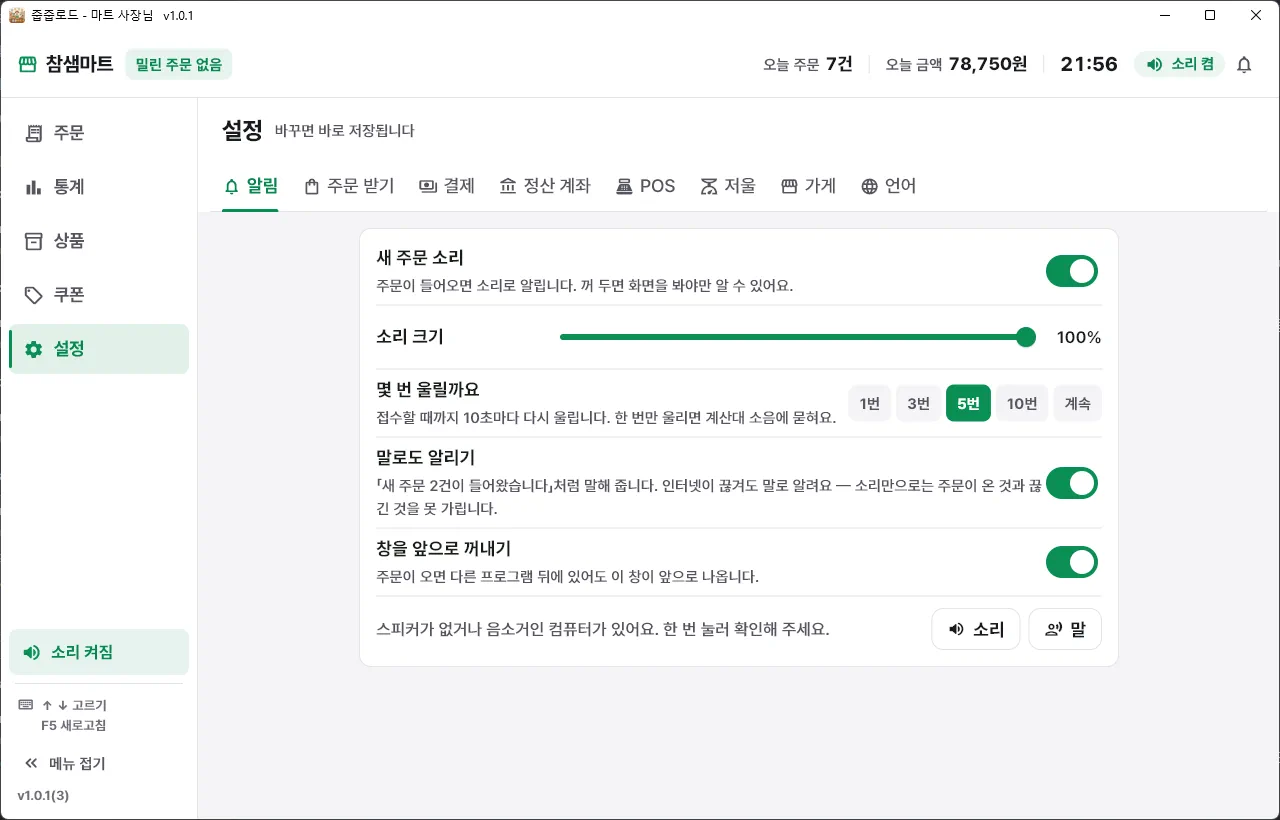The height and width of the screenshot is (820, 1280).
Task: Select 3번 ring count
Action: coord(918,404)
